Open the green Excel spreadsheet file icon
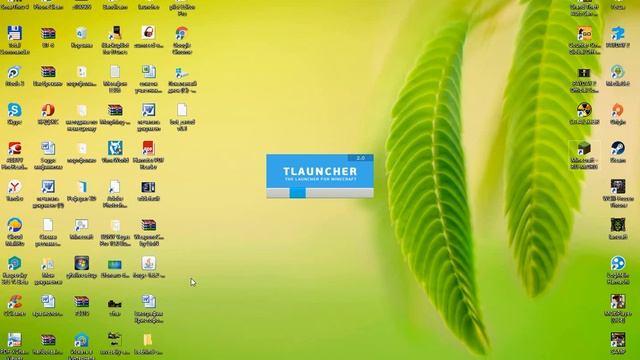 tap(148, 71)
